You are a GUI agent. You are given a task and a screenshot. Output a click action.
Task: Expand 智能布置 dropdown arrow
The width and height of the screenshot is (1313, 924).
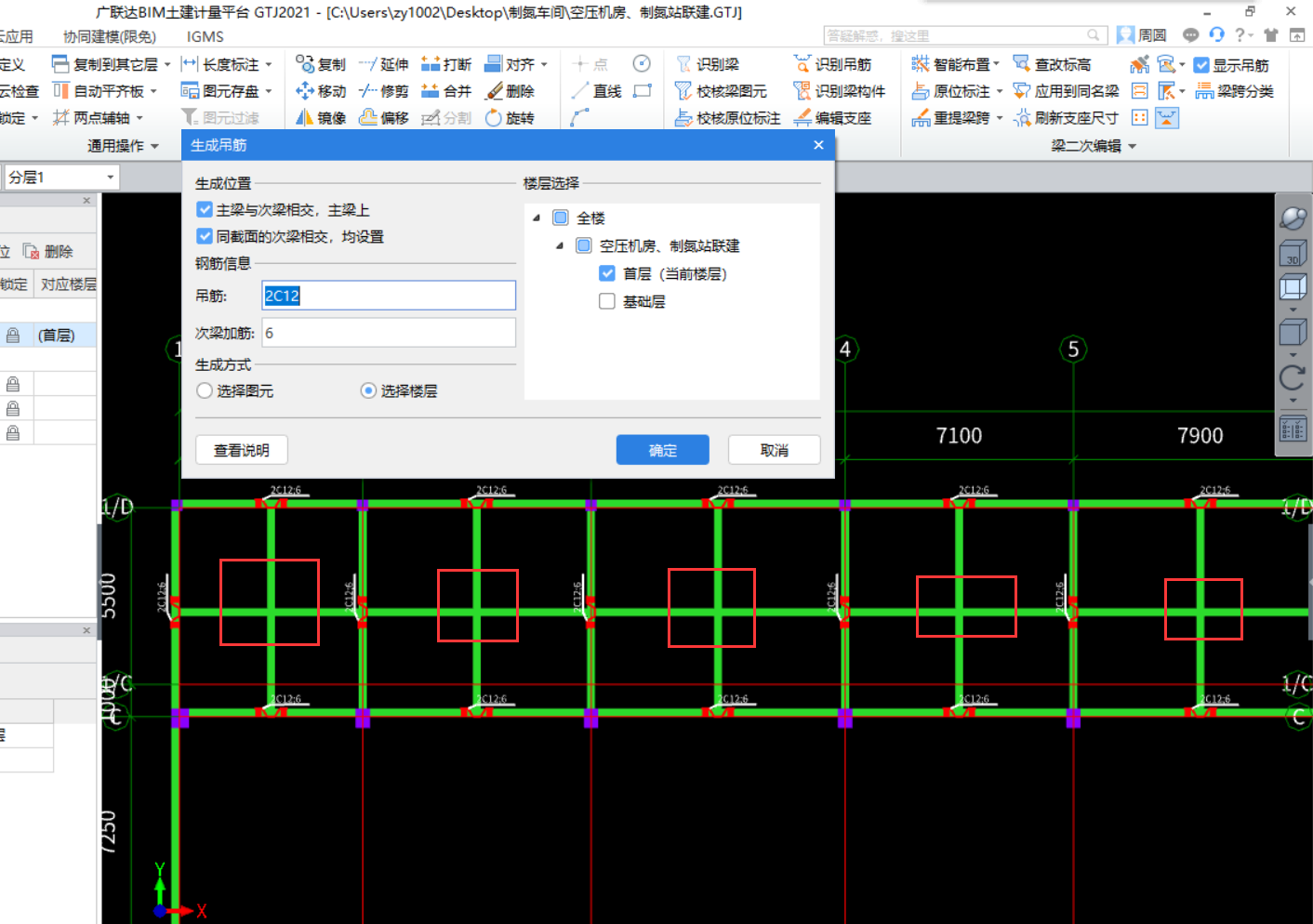[996, 64]
